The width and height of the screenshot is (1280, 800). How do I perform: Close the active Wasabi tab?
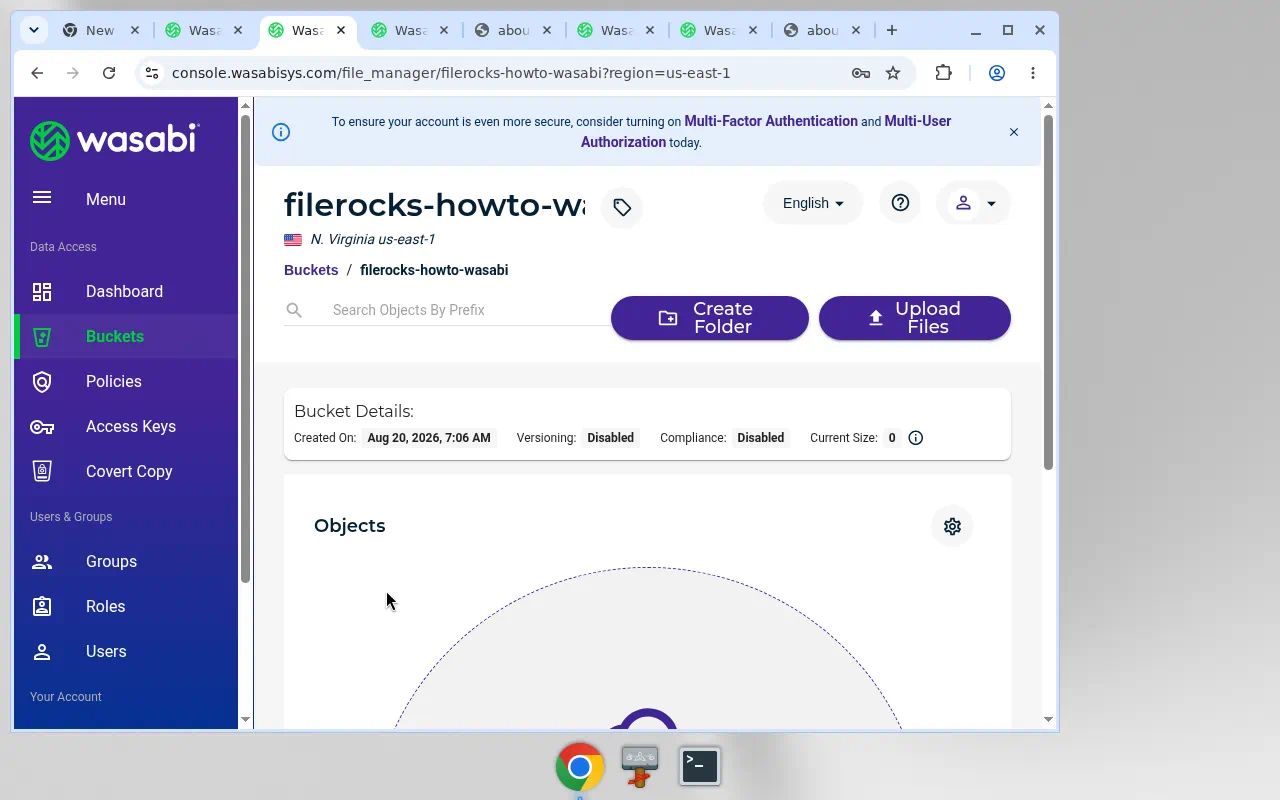pos(341,30)
